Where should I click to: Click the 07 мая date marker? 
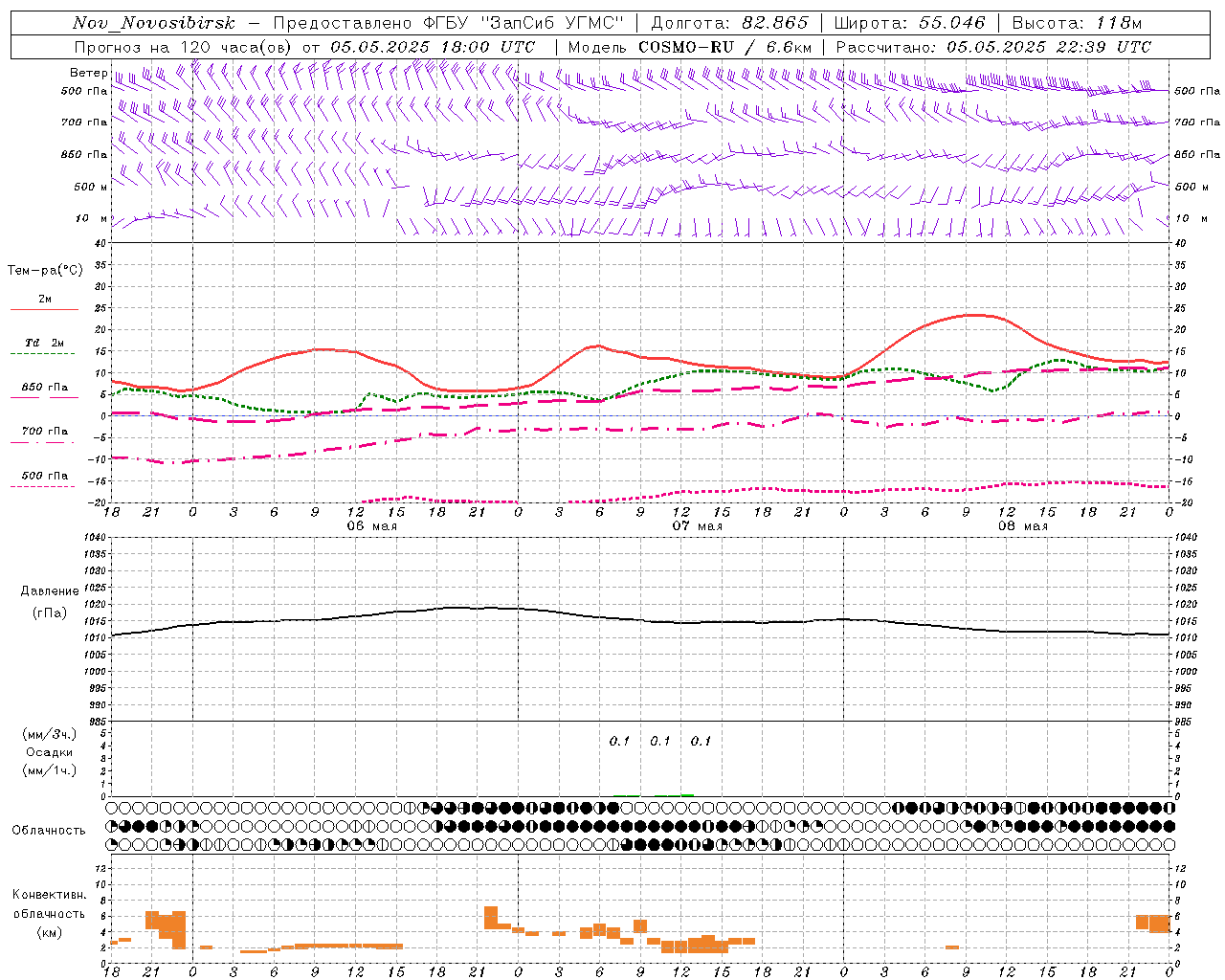coord(698,526)
